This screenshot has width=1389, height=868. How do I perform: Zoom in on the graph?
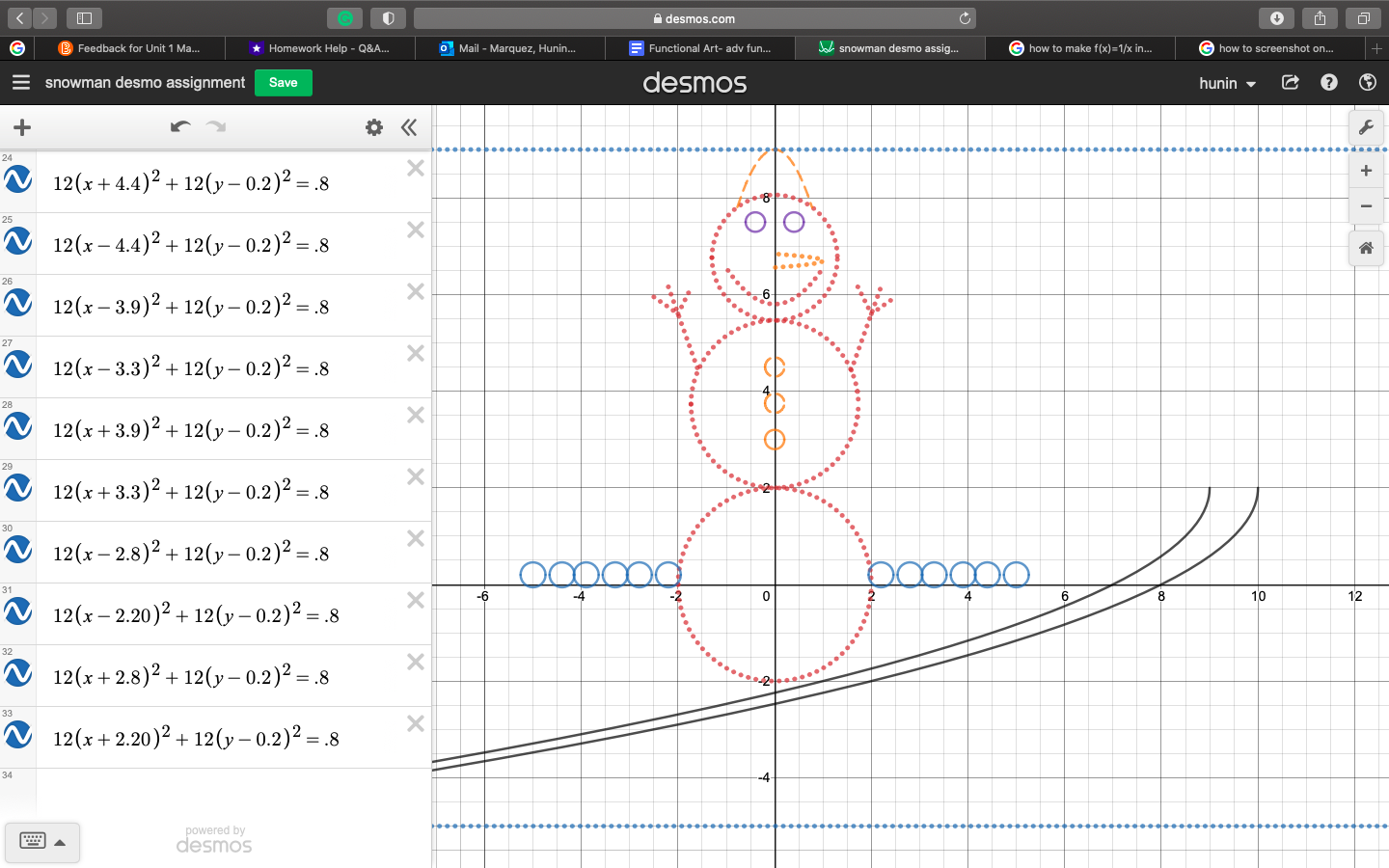click(x=1366, y=171)
